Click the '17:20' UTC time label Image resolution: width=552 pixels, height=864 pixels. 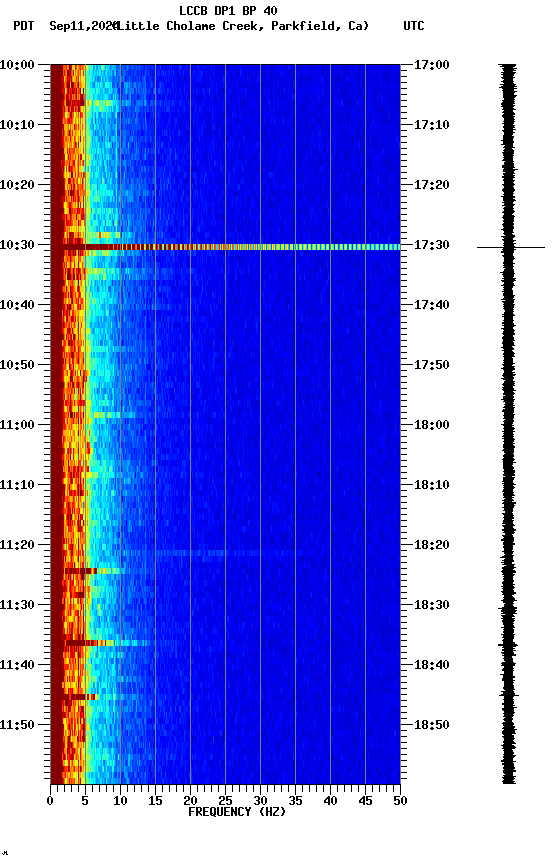pos(432,185)
